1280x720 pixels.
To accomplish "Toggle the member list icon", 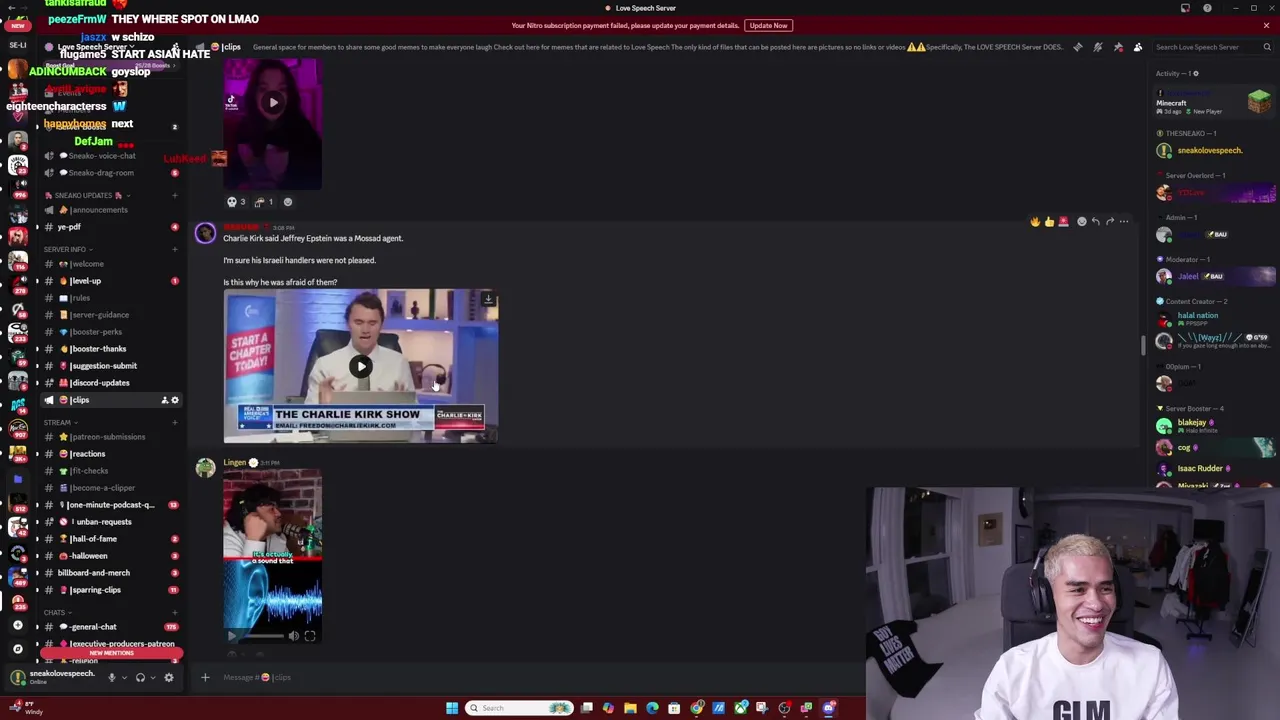I will click(x=1138, y=47).
